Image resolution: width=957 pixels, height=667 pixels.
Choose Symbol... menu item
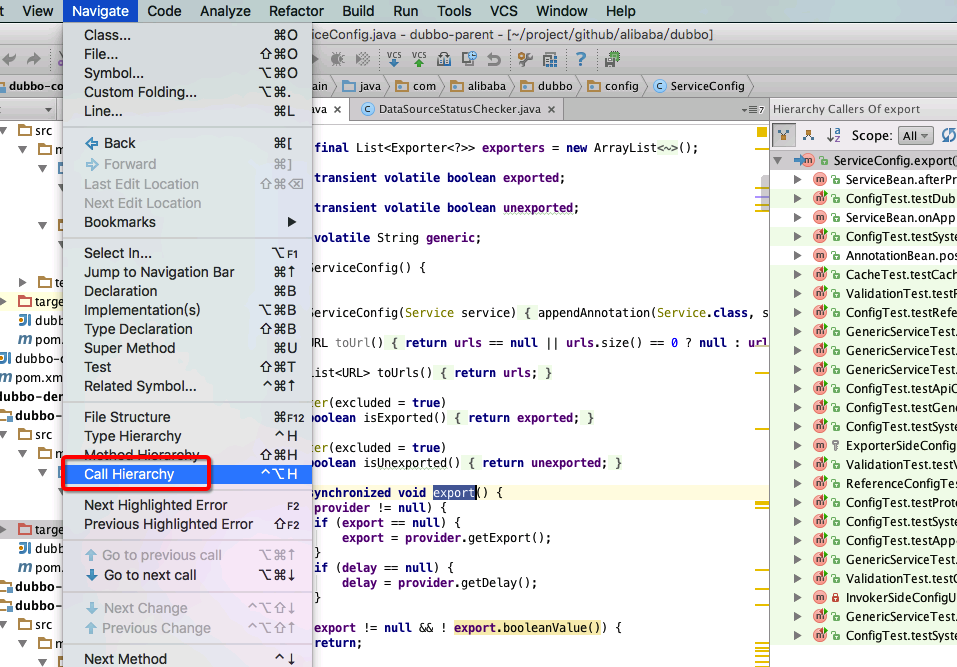[x=187, y=73]
